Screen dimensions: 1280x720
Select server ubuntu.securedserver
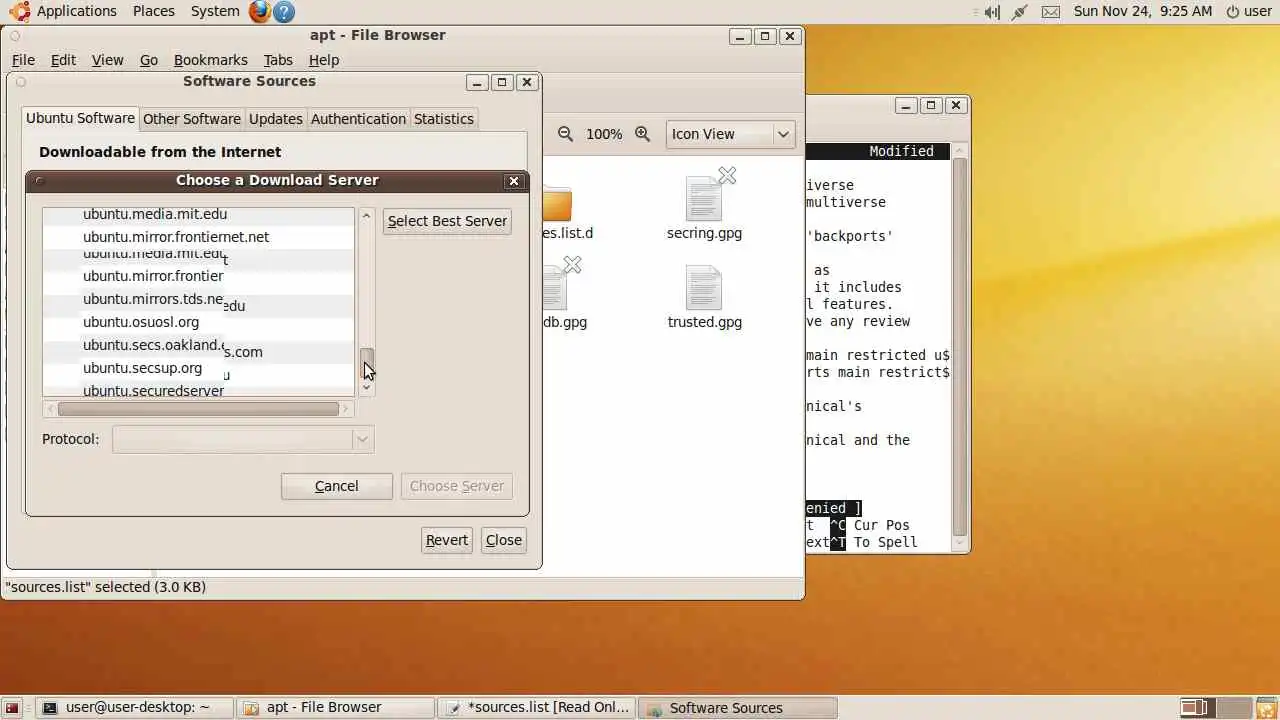coord(153,390)
